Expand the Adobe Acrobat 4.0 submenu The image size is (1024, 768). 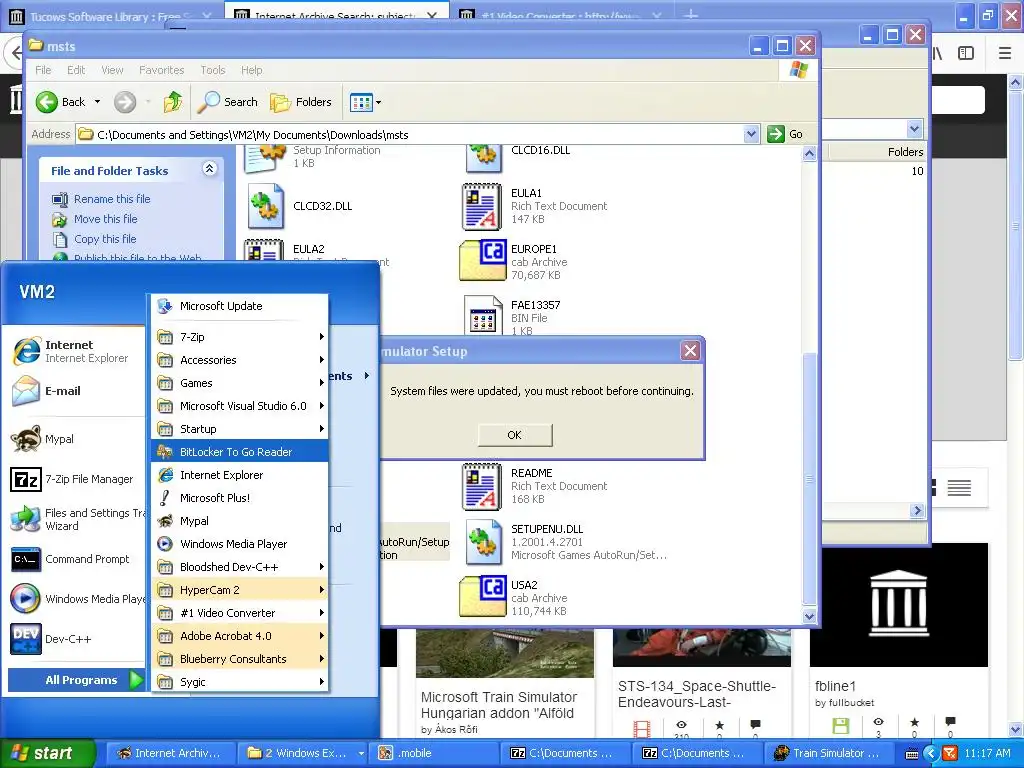click(240, 636)
